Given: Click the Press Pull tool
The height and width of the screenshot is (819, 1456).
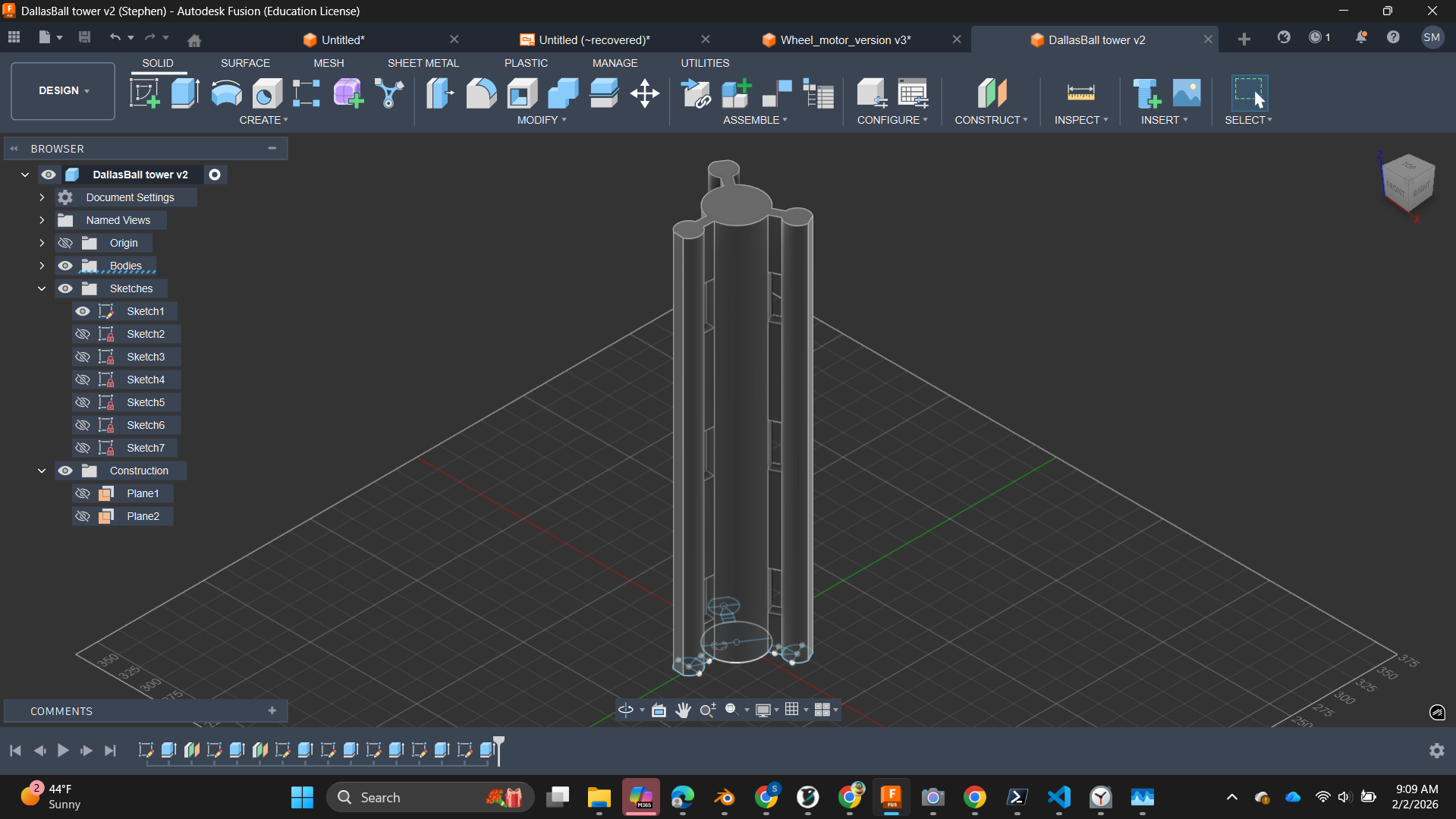Looking at the screenshot, I should tap(440, 94).
